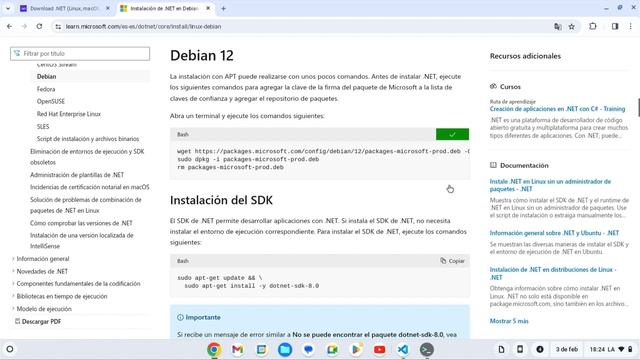Viewport: 640px width, 360px height.
Task: Close the Download .NET tab
Action: [108, 8]
